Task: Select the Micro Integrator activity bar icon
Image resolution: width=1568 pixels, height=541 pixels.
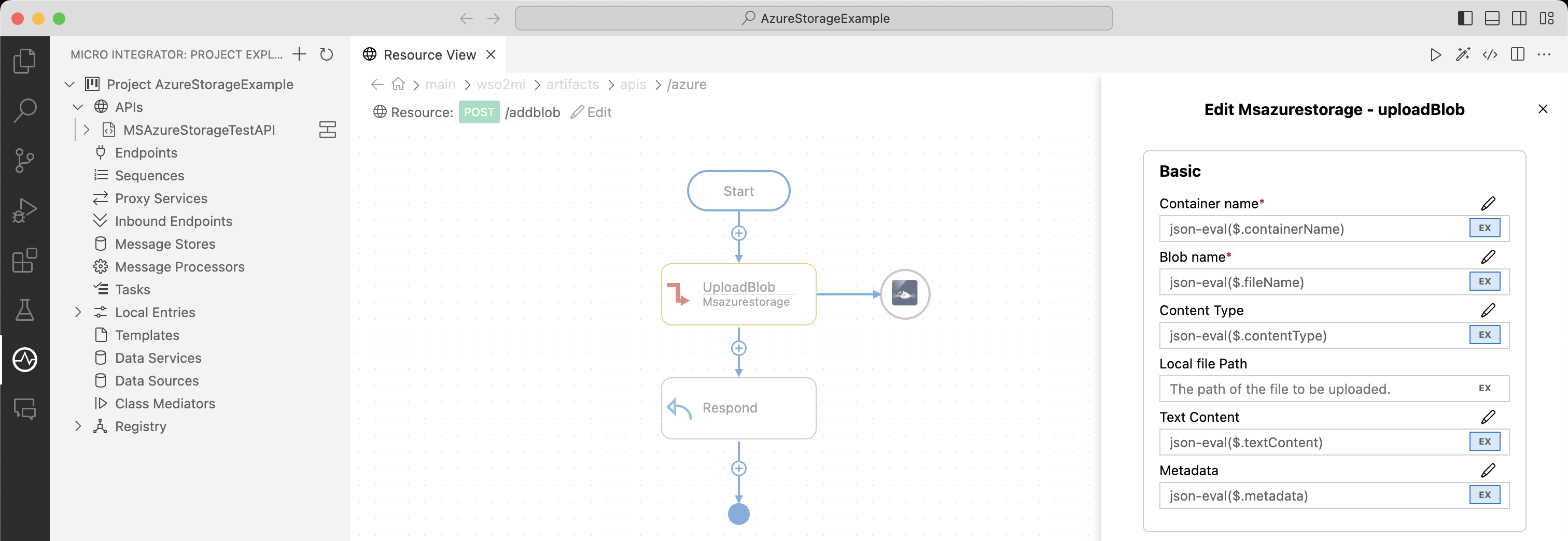Action: point(24,360)
